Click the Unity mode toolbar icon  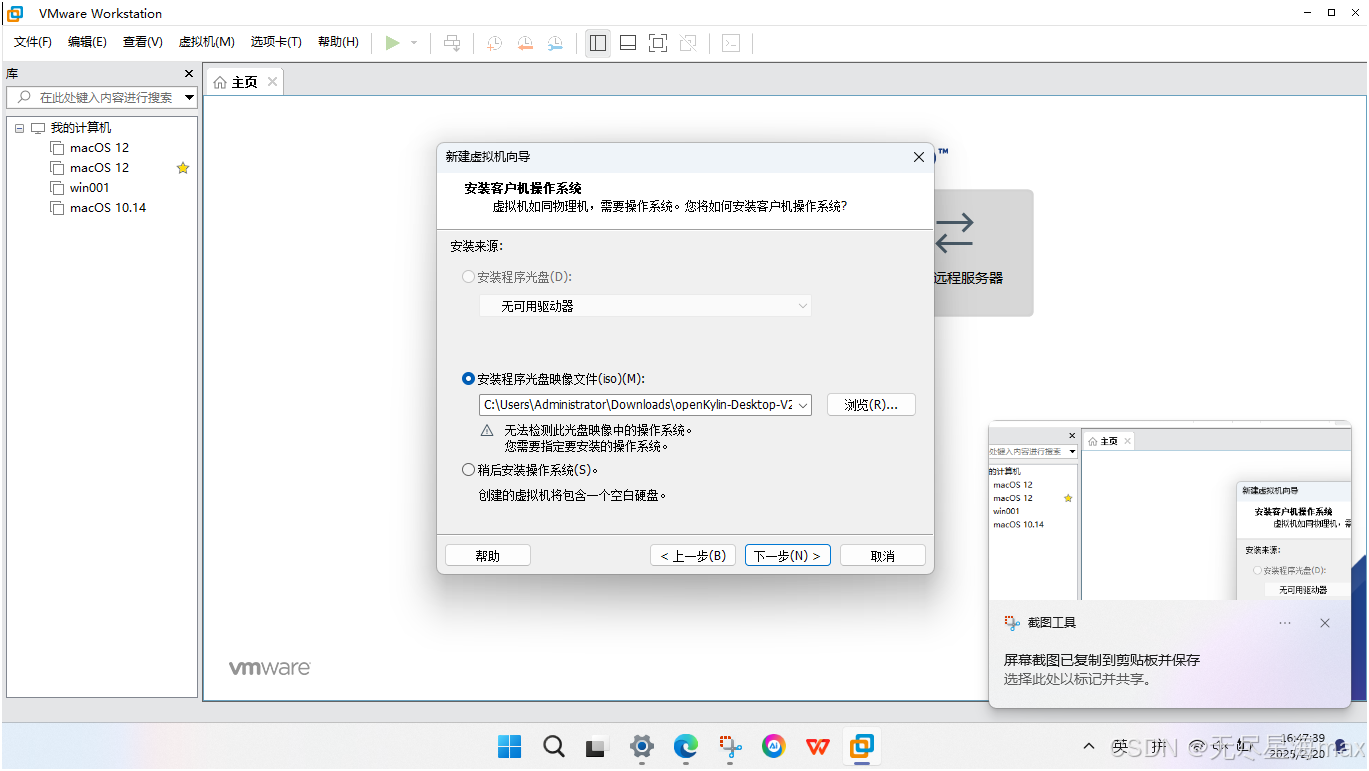(688, 43)
